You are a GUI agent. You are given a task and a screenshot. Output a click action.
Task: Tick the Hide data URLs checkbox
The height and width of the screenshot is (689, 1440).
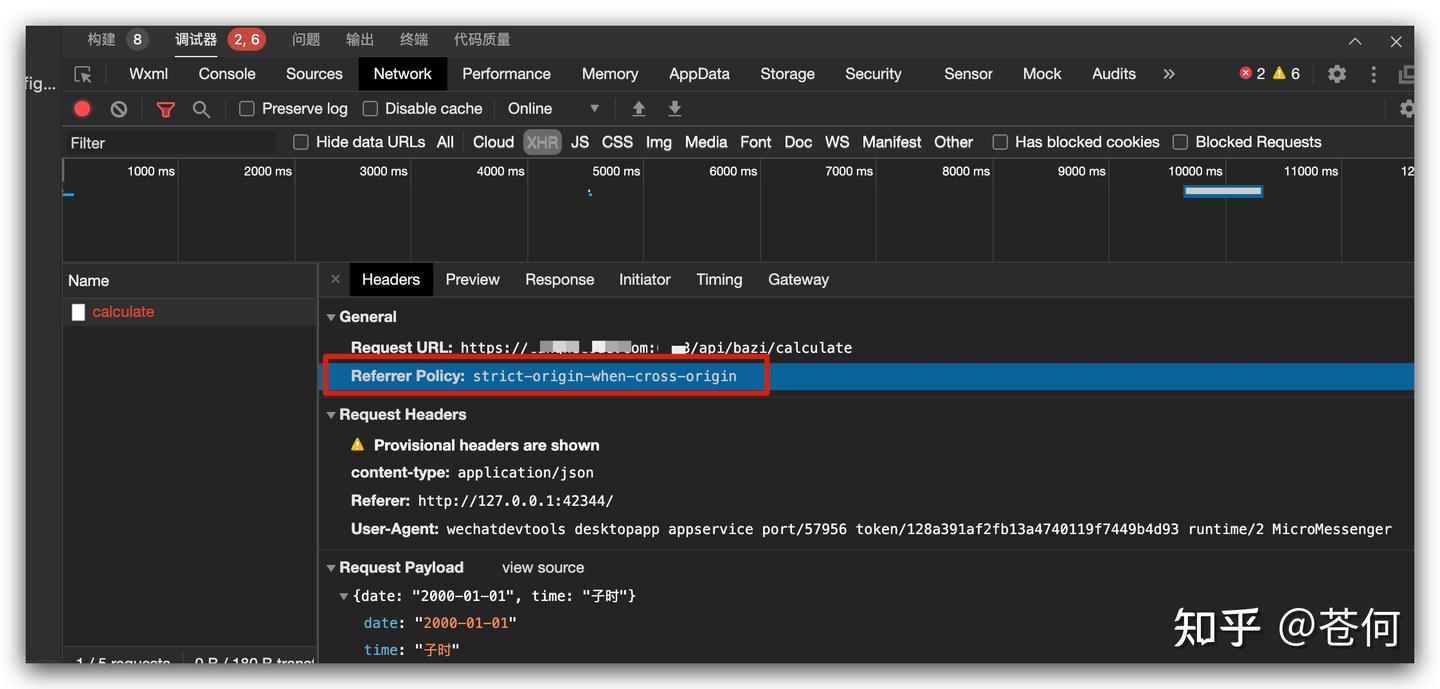click(x=301, y=142)
